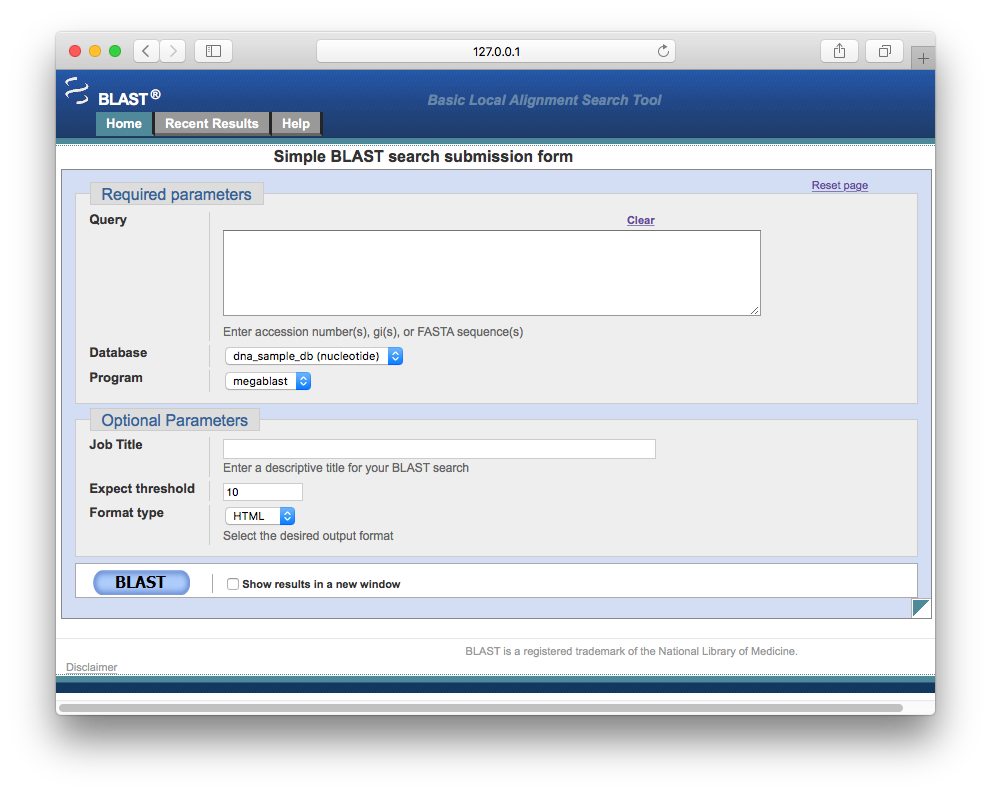This screenshot has height=795, width=991.
Task: Click the resize grip of the Query box
Action: pos(755,310)
